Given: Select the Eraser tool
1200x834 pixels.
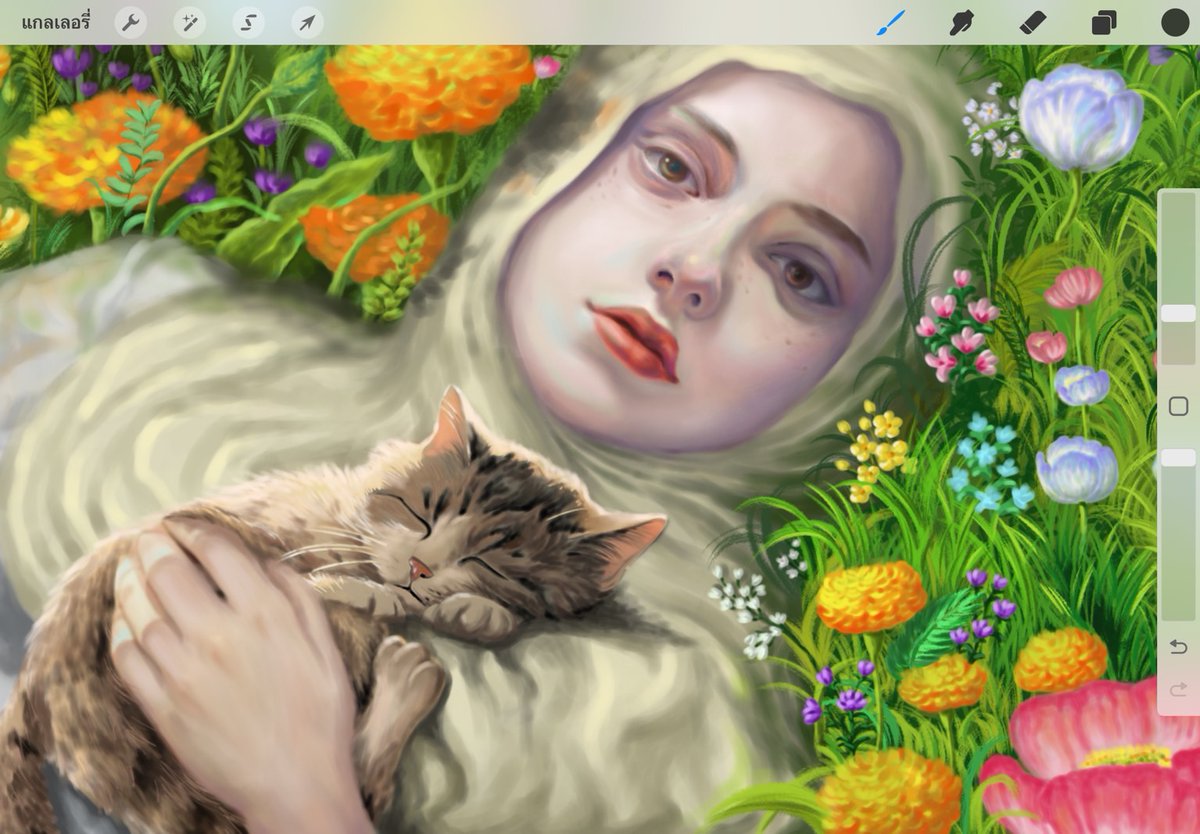Looking at the screenshot, I should click(x=1033, y=22).
